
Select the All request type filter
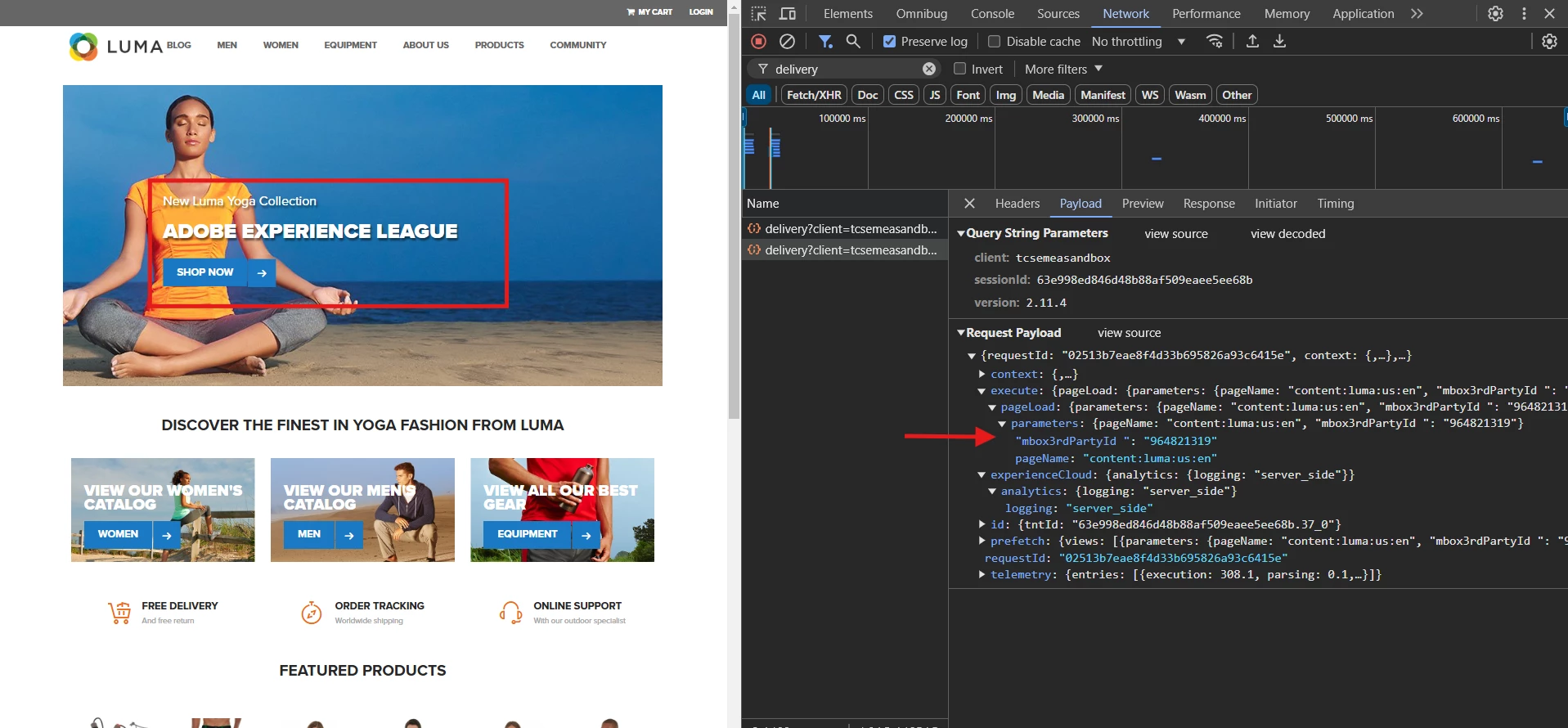coord(758,95)
